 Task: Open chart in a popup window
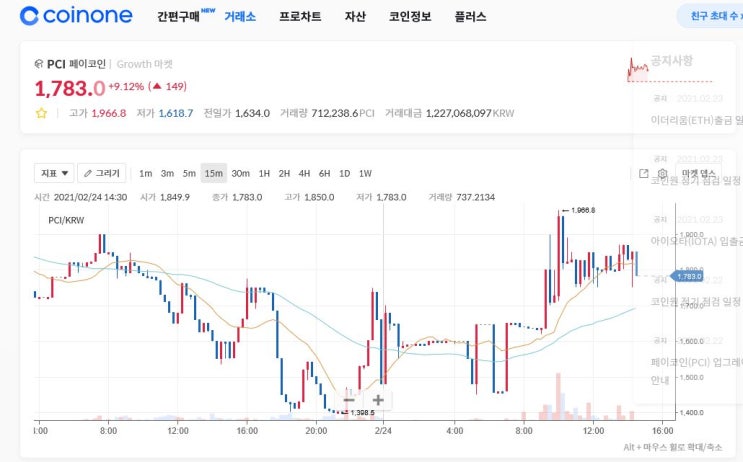tap(643, 173)
